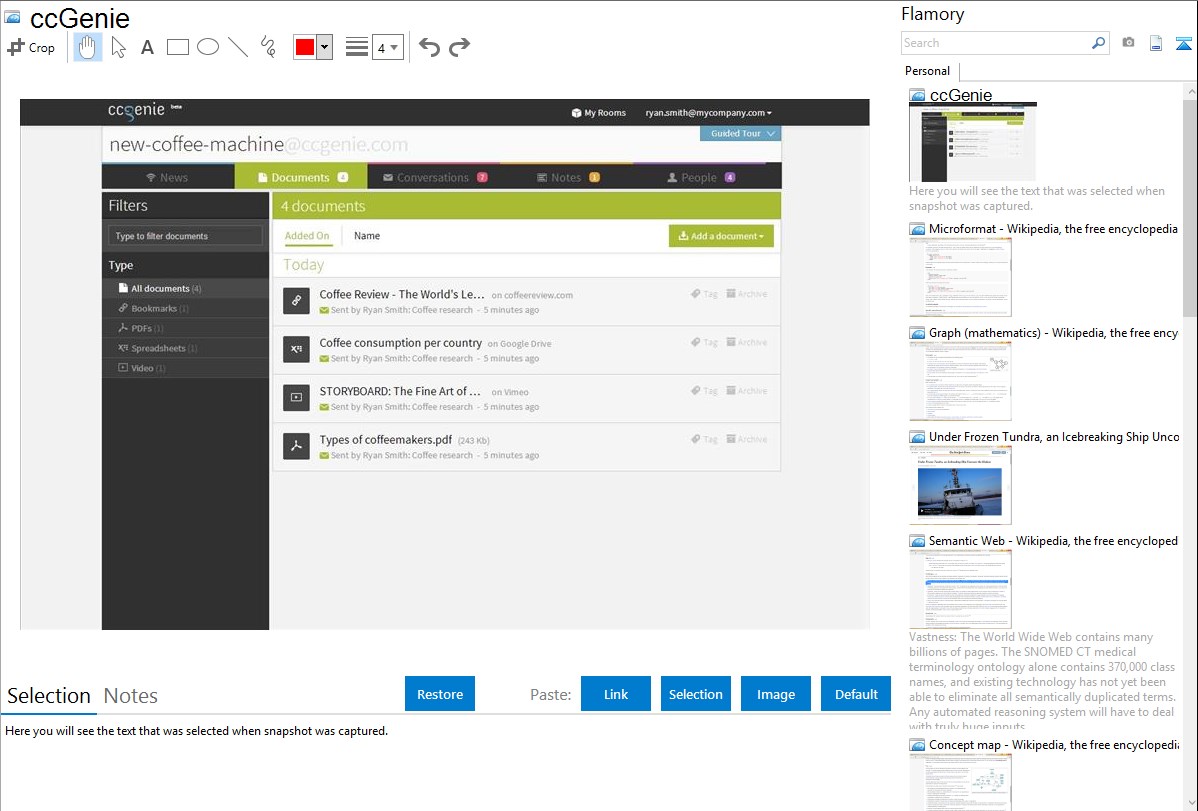Filter by PDFs type
The width and height of the screenshot is (1198, 811).
[x=185, y=328]
